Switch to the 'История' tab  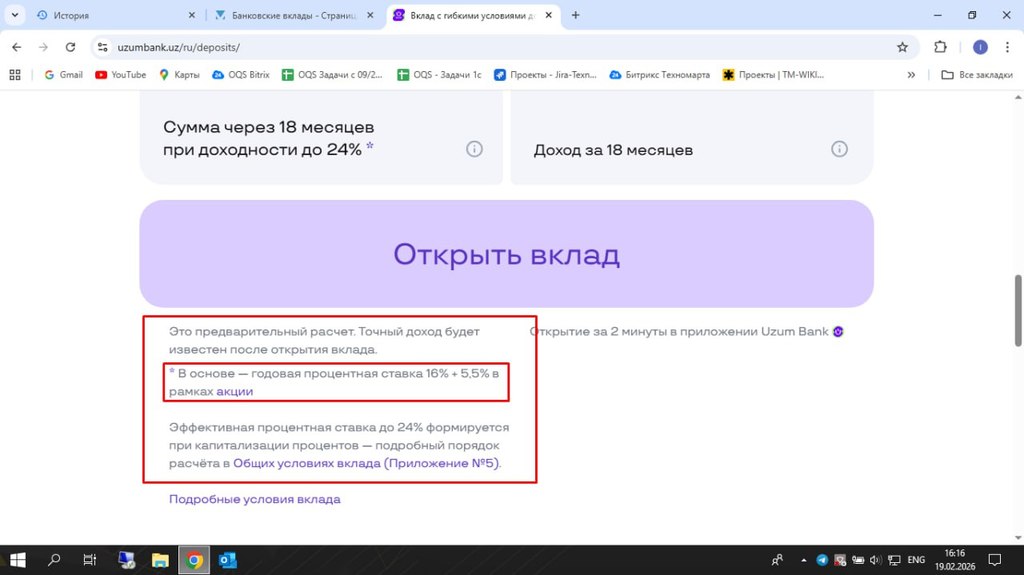(x=110, y=16)
